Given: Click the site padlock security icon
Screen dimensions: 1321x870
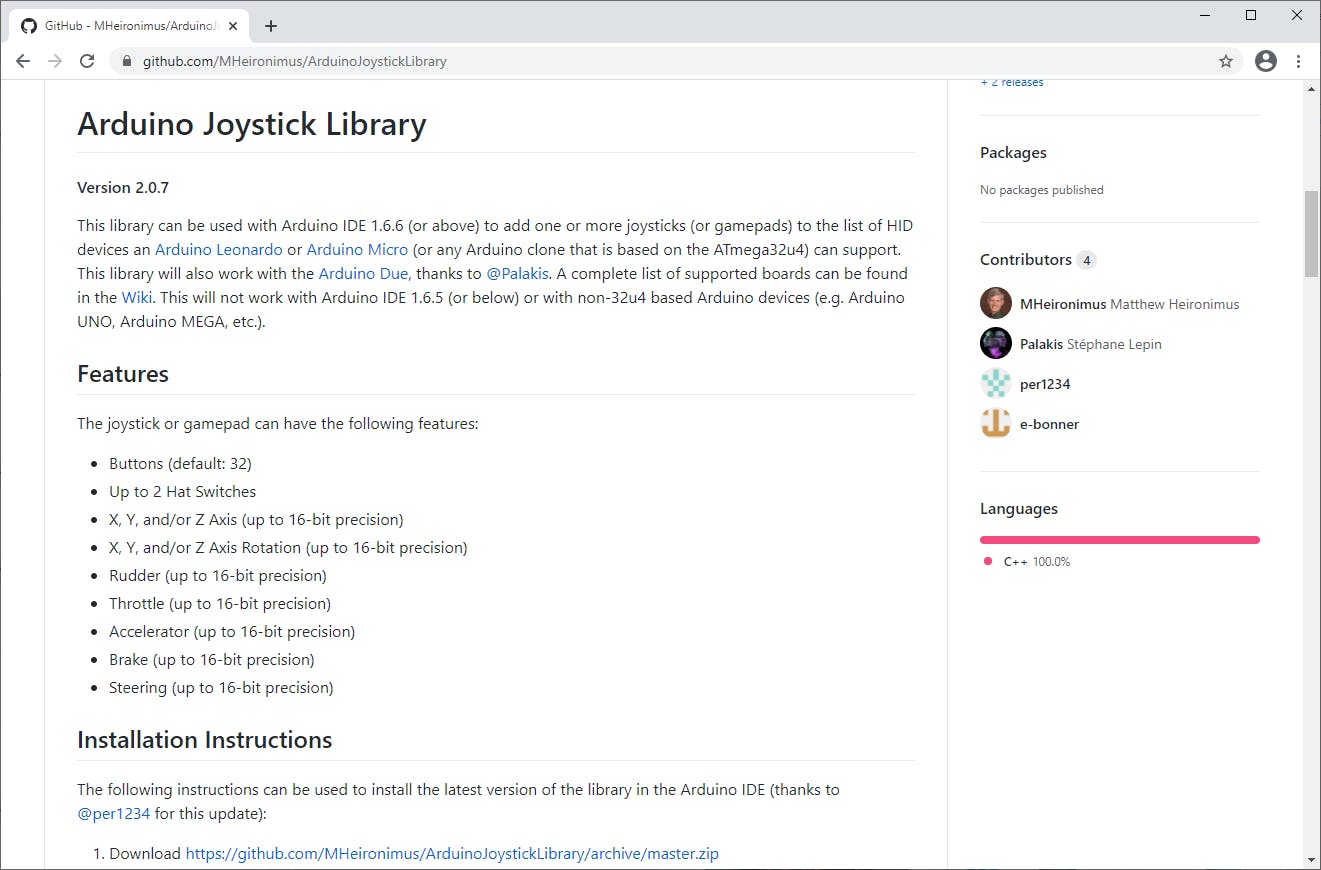Looking at the screenshot, I should [126, 62].
